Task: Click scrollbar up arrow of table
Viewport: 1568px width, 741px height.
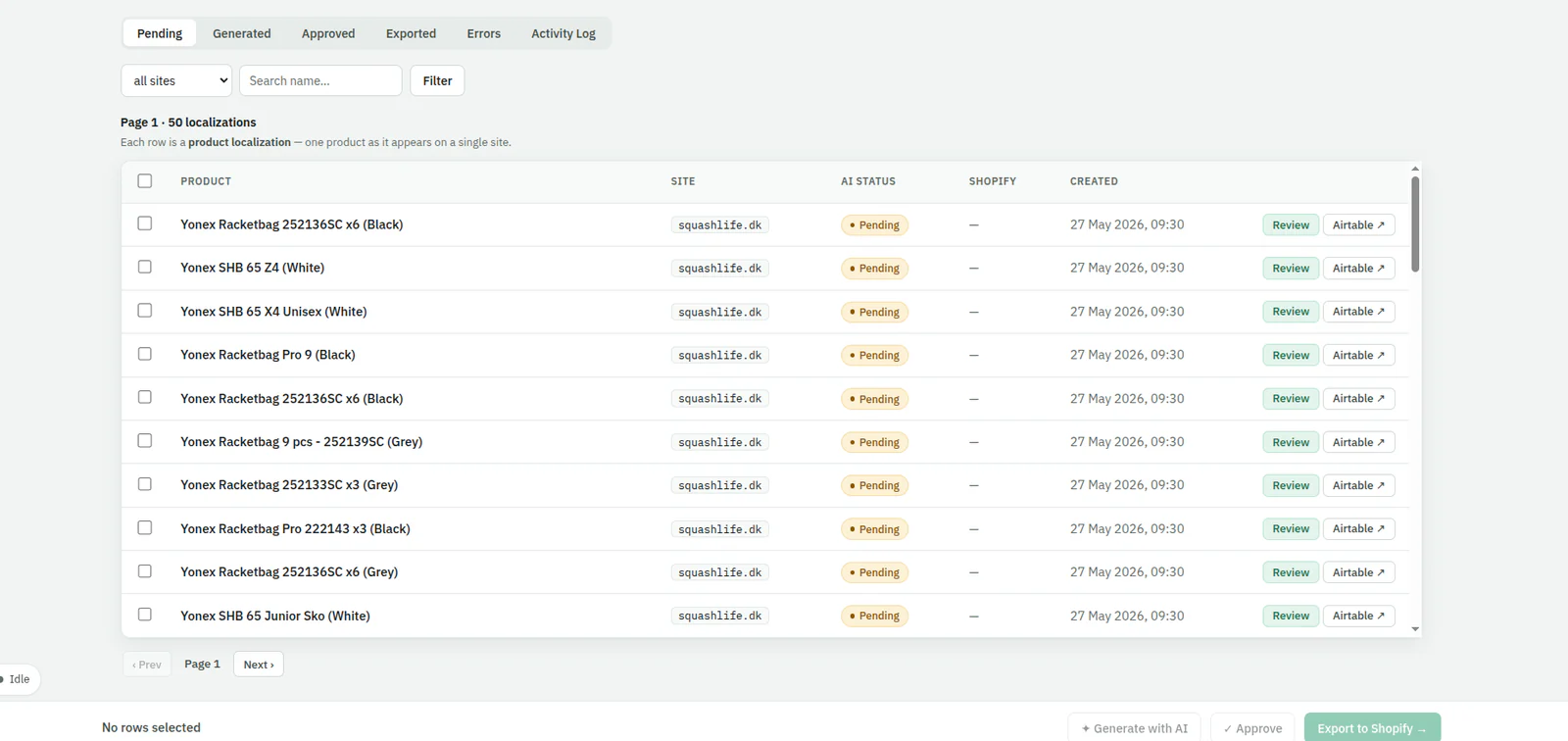Action: (1415, 169)
